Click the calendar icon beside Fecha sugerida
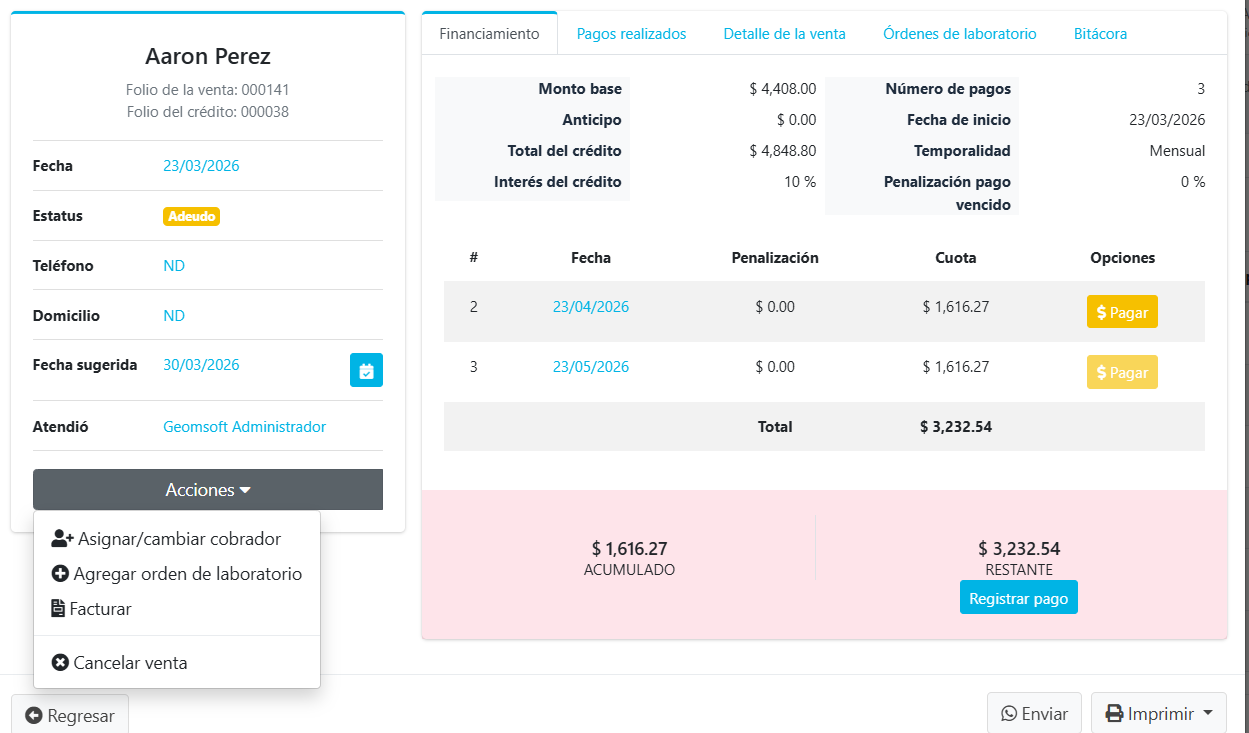1249x733 pixels. click(x=366, y=370)
